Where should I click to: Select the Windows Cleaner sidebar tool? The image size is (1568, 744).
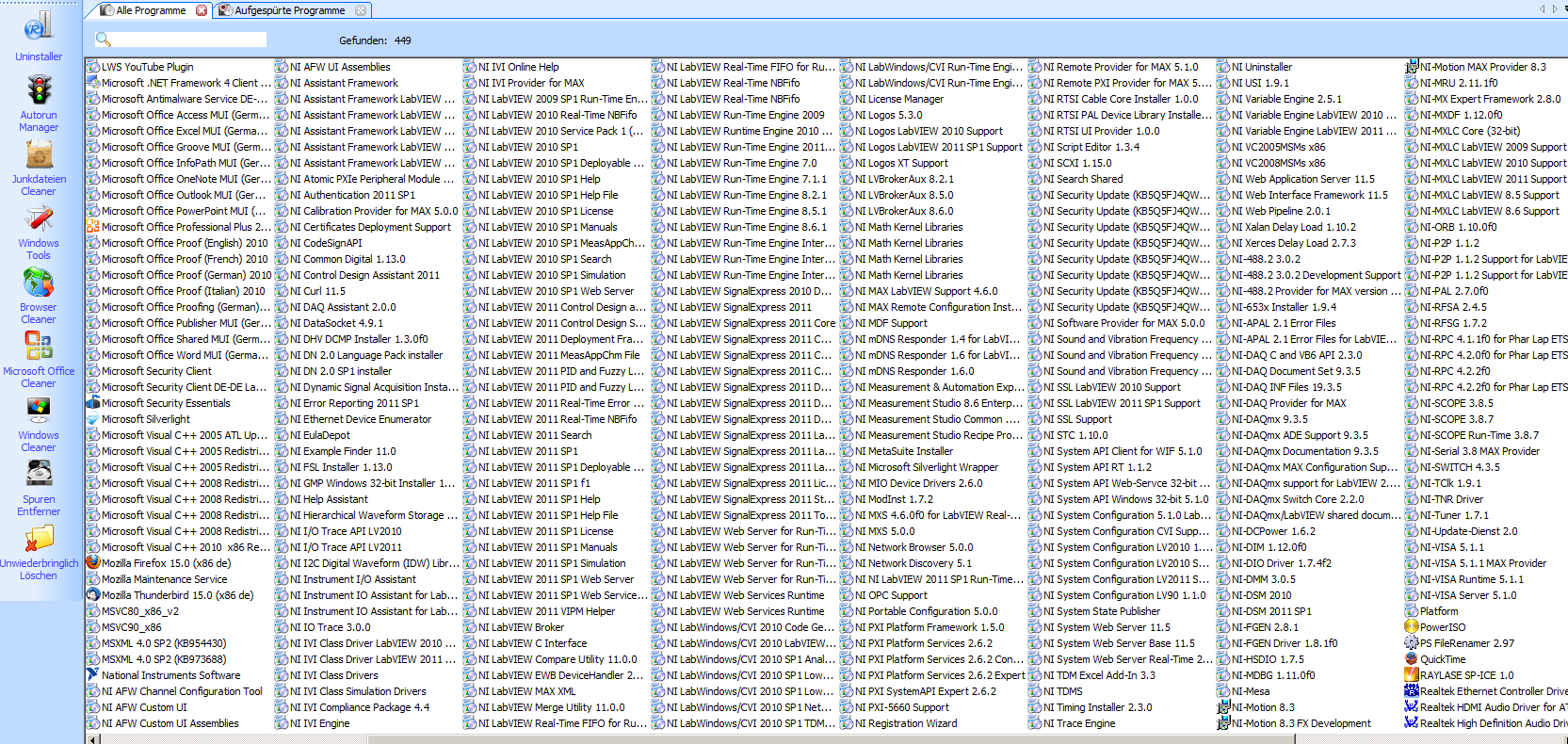click(x=39, y=425)
